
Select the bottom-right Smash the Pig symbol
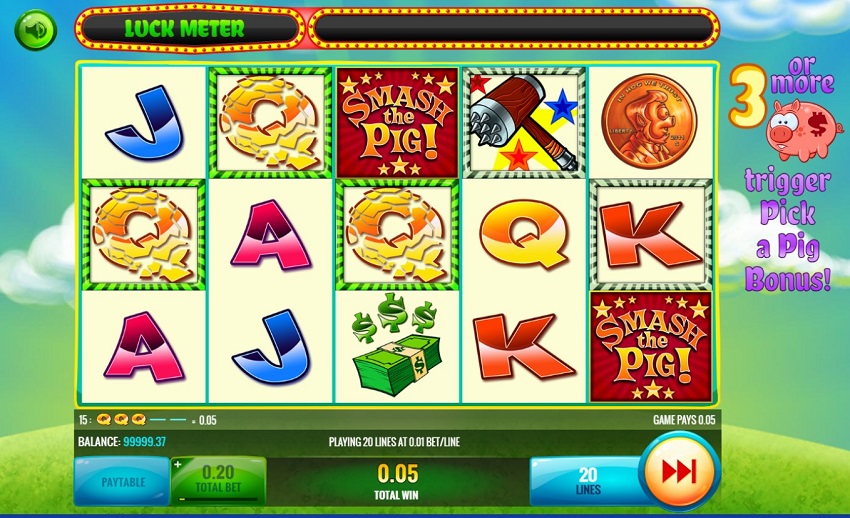click(x=651, y=347)
